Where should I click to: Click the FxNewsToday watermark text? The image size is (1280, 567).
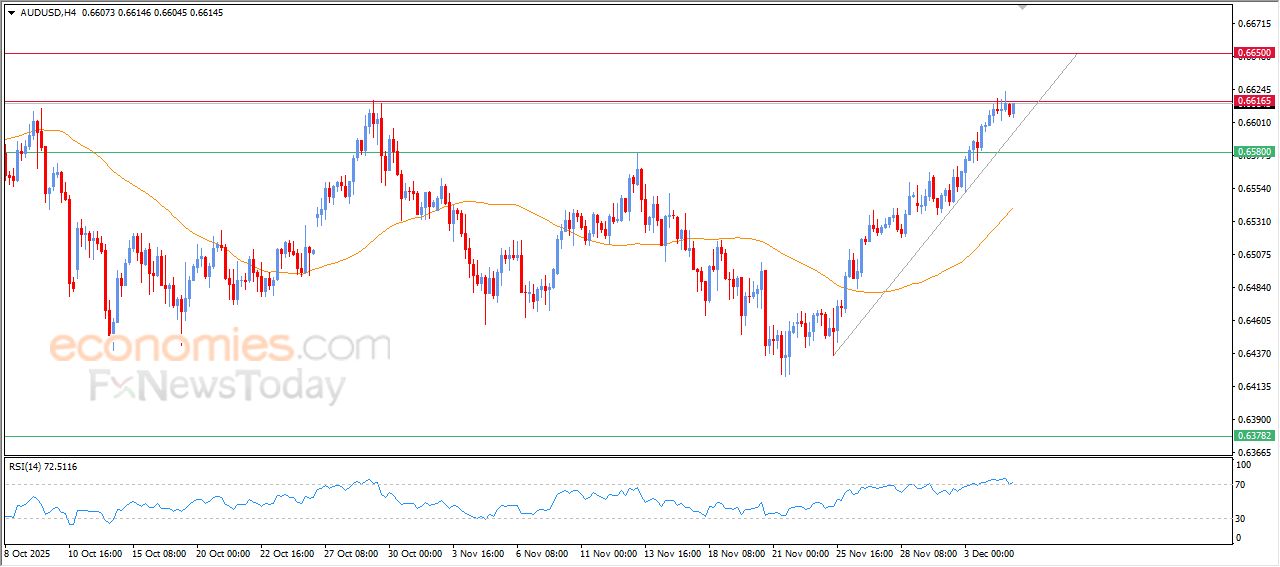[x=217, y=386]
